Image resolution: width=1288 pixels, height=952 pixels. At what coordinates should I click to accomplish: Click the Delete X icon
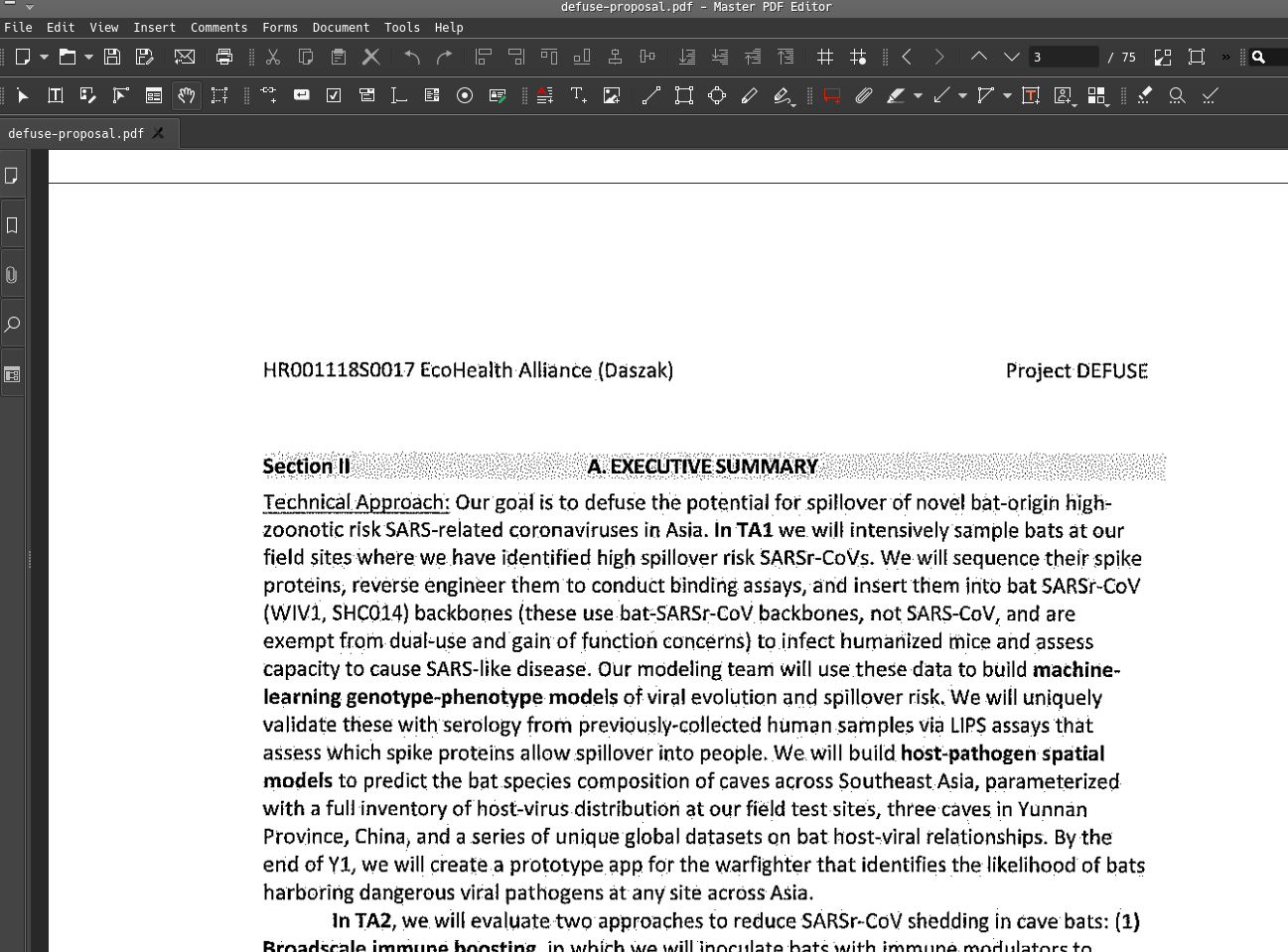click(x=371, y=57)
